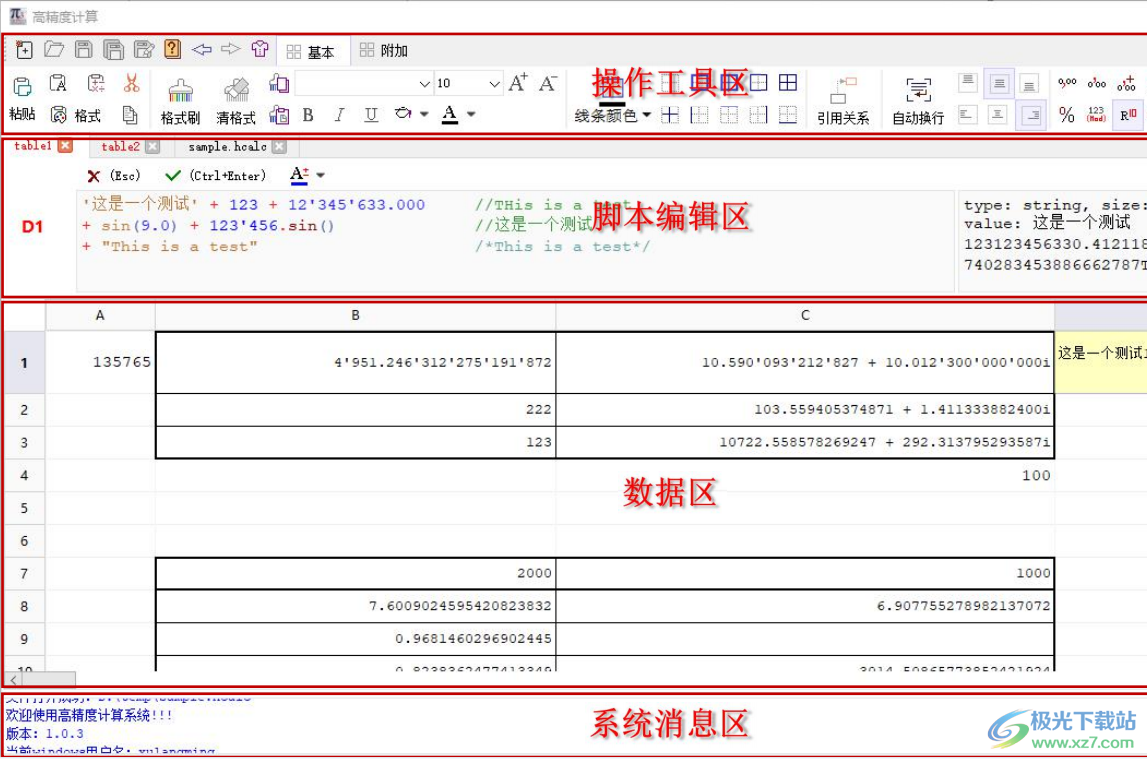Select column header B
Viewport: 1147px width, 759px height.
click(x=356, y=315)
